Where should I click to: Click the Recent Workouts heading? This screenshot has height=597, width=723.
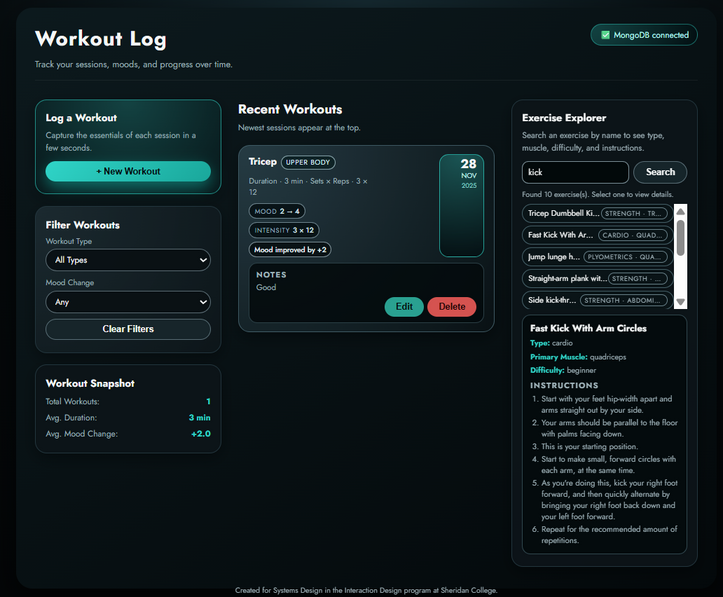(290, 109)
